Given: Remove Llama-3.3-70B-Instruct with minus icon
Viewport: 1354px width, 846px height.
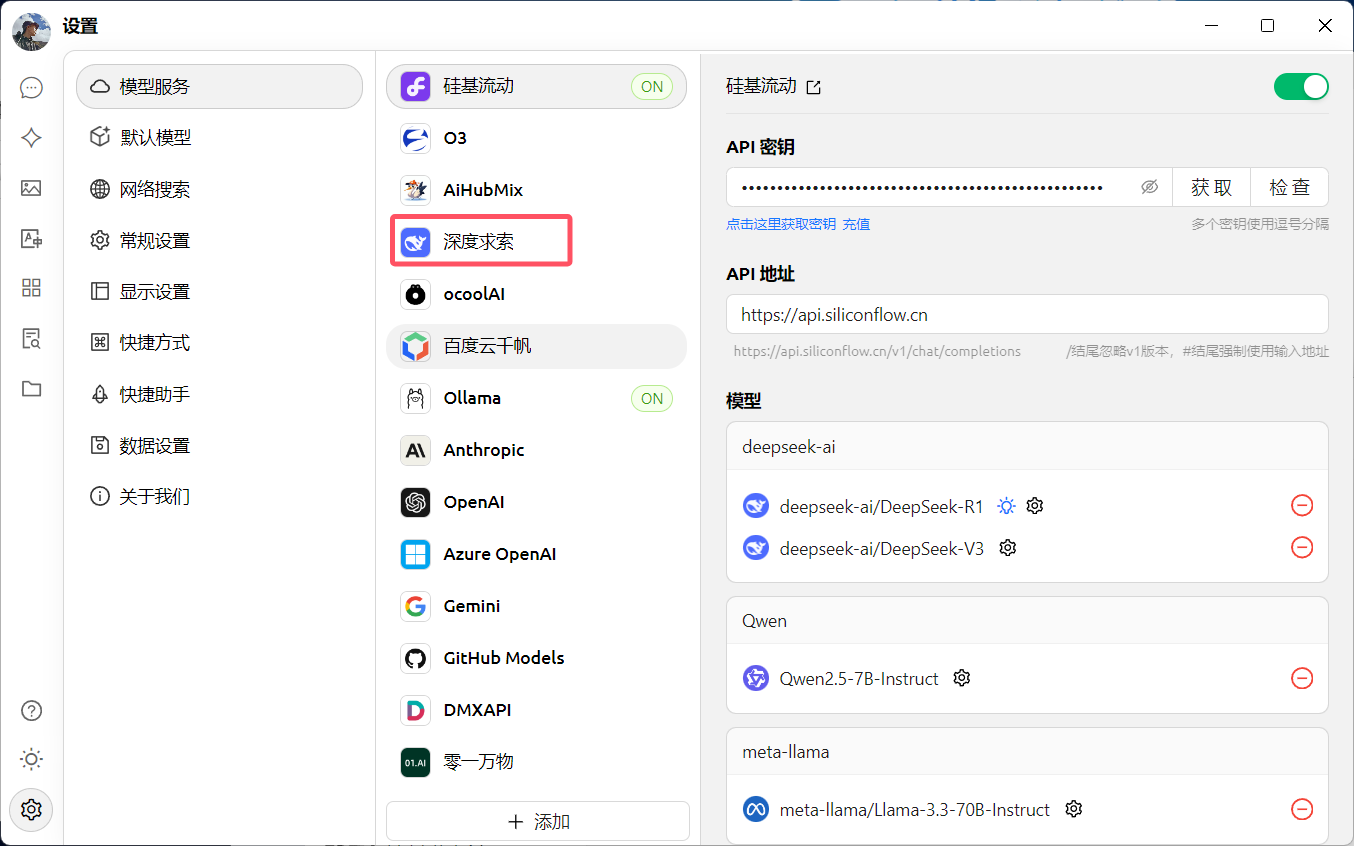Looking at the screenshot, I should 1302,809.
